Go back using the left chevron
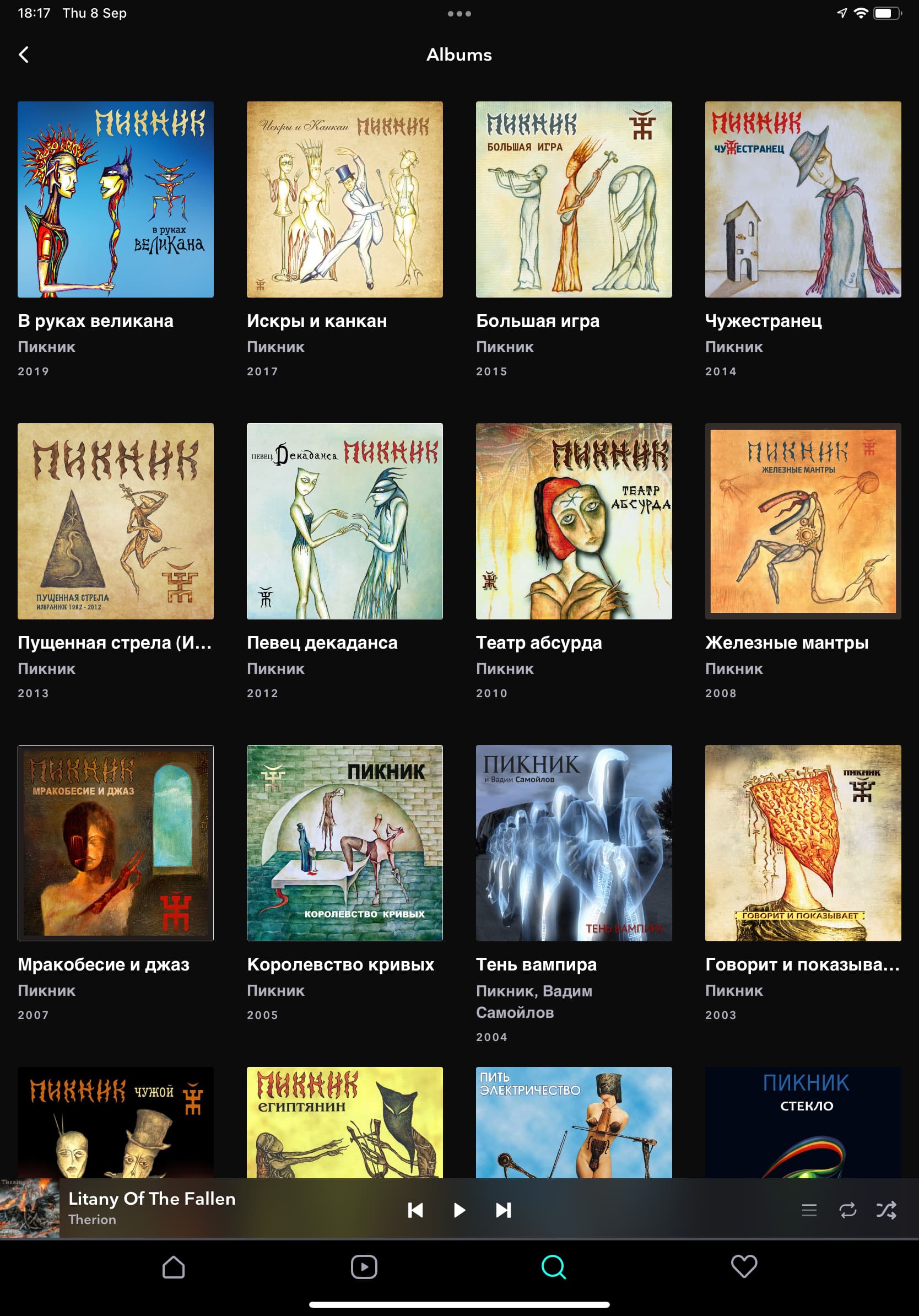 tap(24, 55)
